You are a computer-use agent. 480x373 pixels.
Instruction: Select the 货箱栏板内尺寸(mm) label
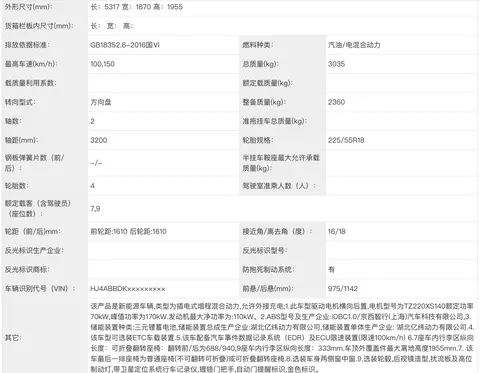click(x=39, y=26)
